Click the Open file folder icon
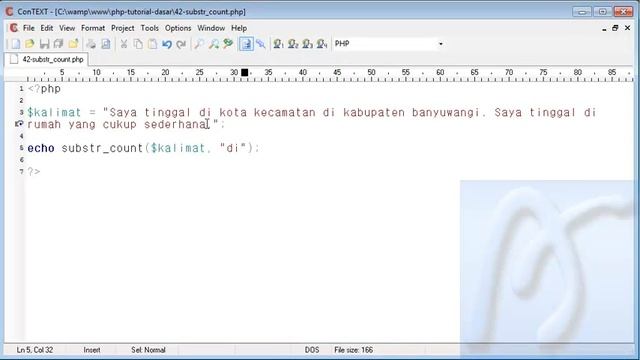Image resolution: width=640 pixels, height=360 pixels. (30, 44)
